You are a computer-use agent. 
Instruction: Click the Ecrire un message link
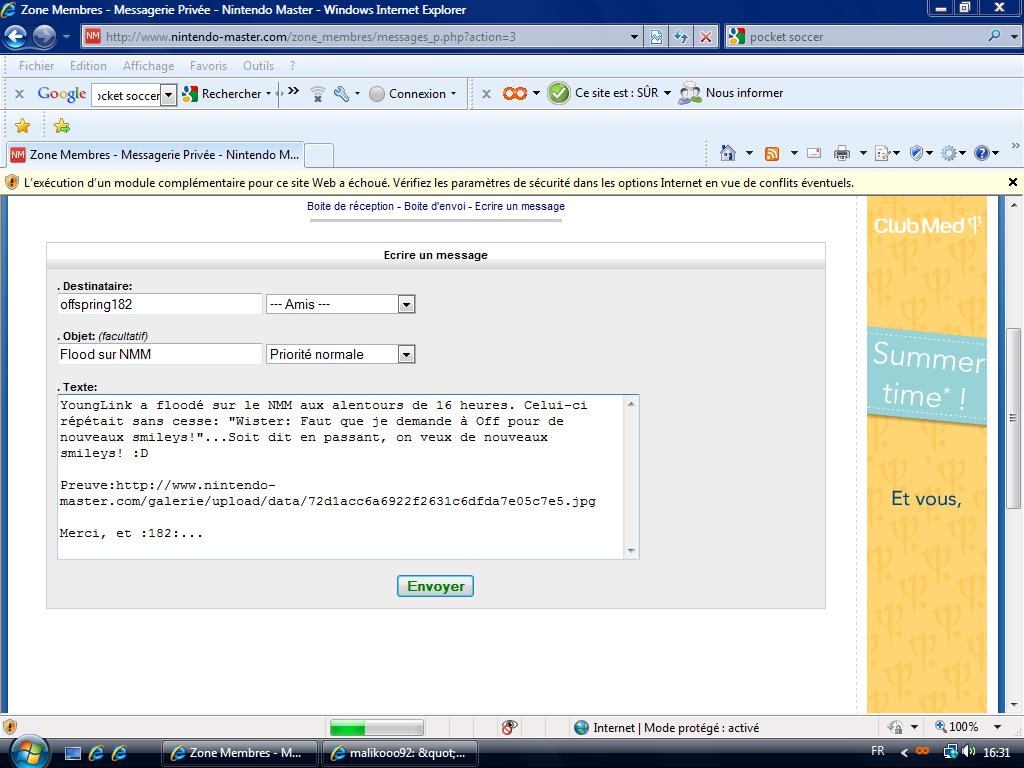click(520, 206)
